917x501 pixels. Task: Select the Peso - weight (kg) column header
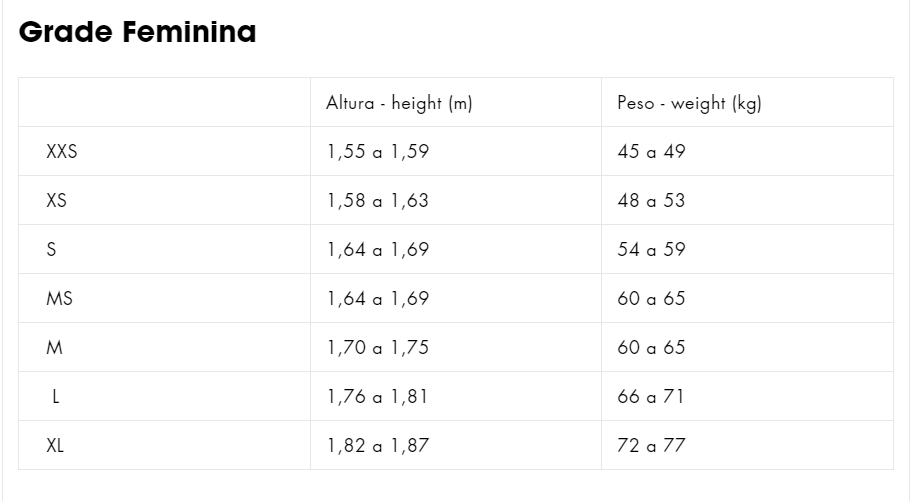pos(689,103)
